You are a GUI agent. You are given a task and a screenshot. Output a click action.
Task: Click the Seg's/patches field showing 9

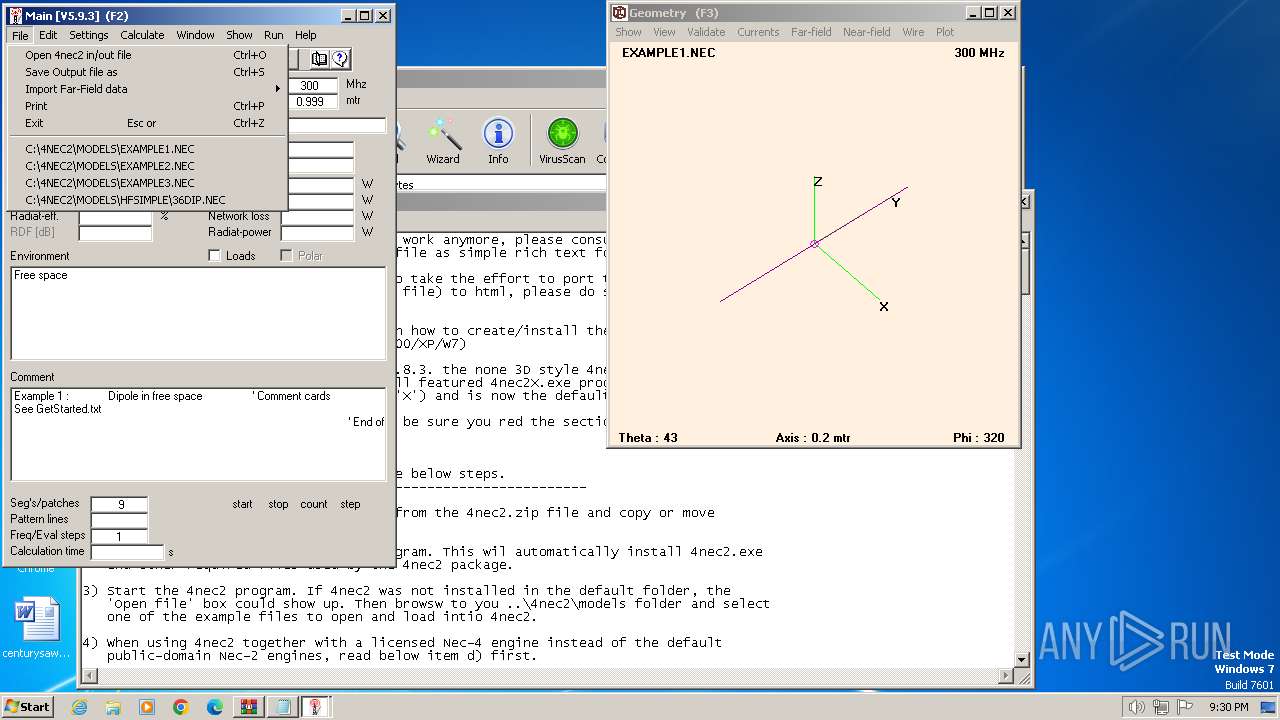click(119, 504)
